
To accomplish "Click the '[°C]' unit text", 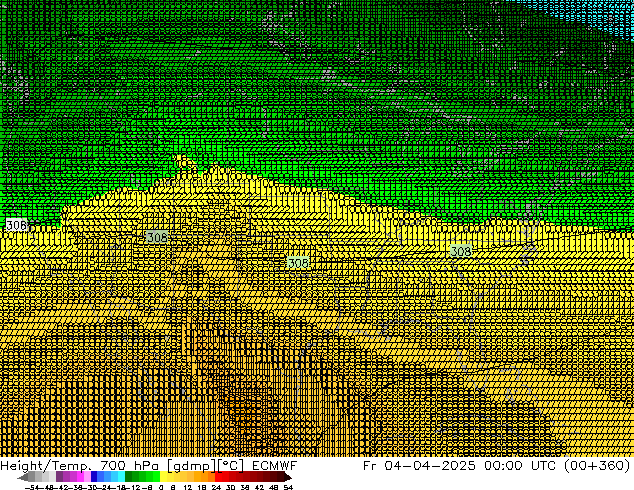I will tap(231, 466).
